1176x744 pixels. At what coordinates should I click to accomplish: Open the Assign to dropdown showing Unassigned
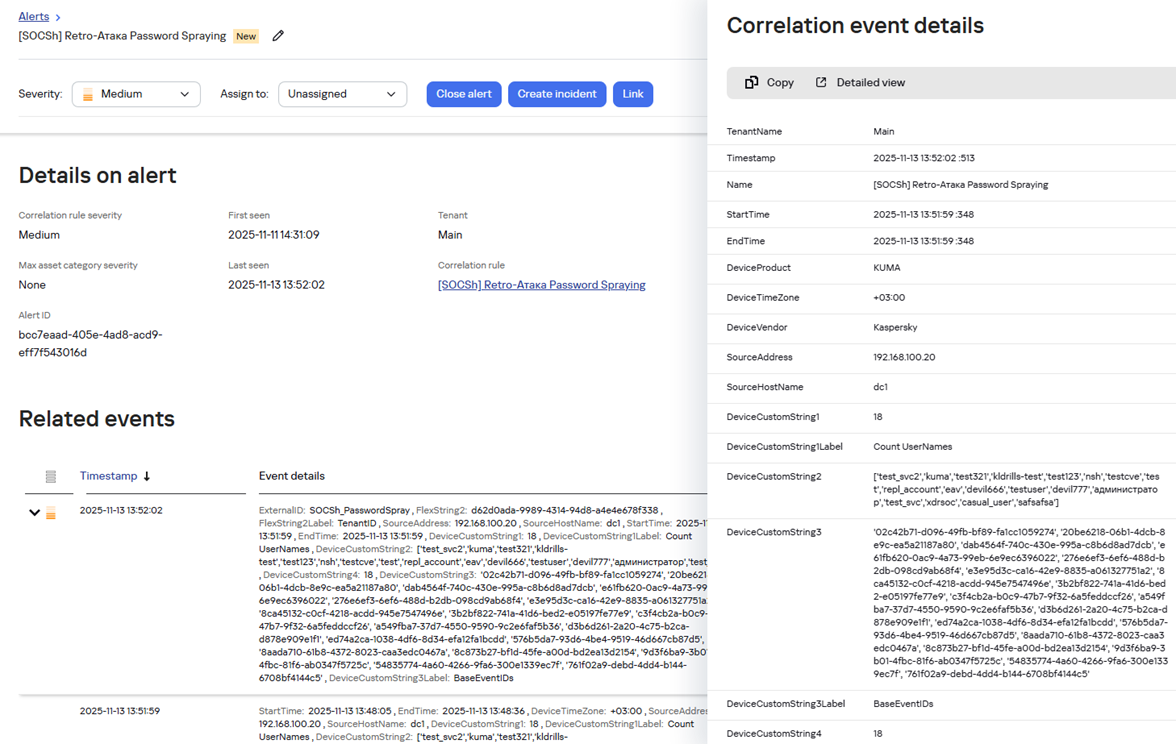343,94
